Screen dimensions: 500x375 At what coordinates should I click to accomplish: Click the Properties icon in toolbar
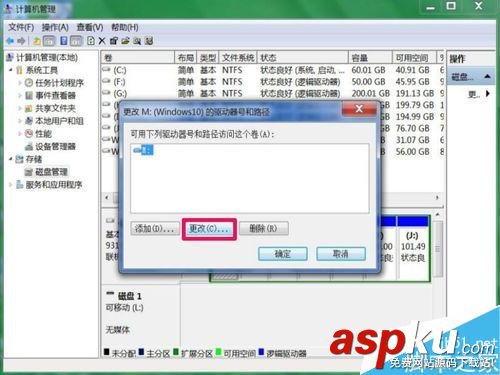114,41
